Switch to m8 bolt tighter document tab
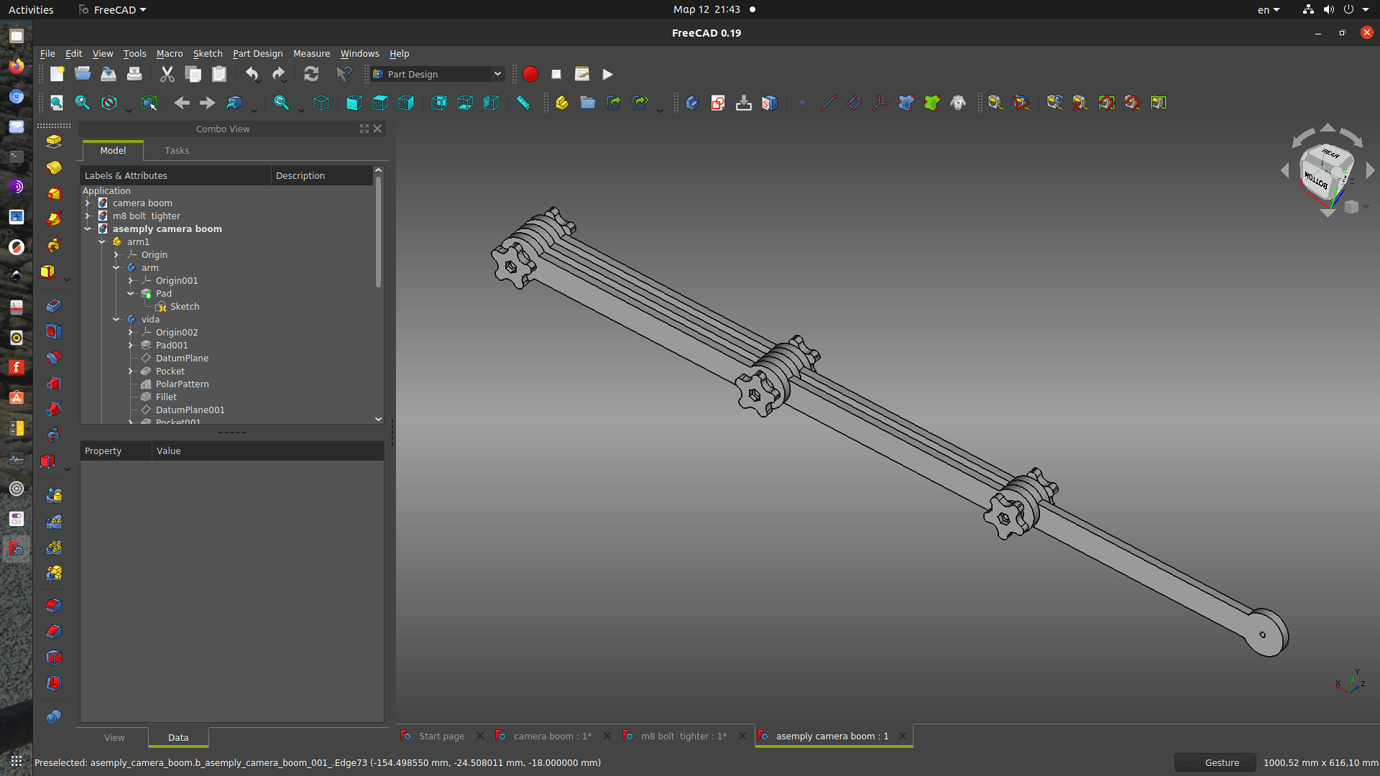 pyautogui.click(x=683, y=736)
